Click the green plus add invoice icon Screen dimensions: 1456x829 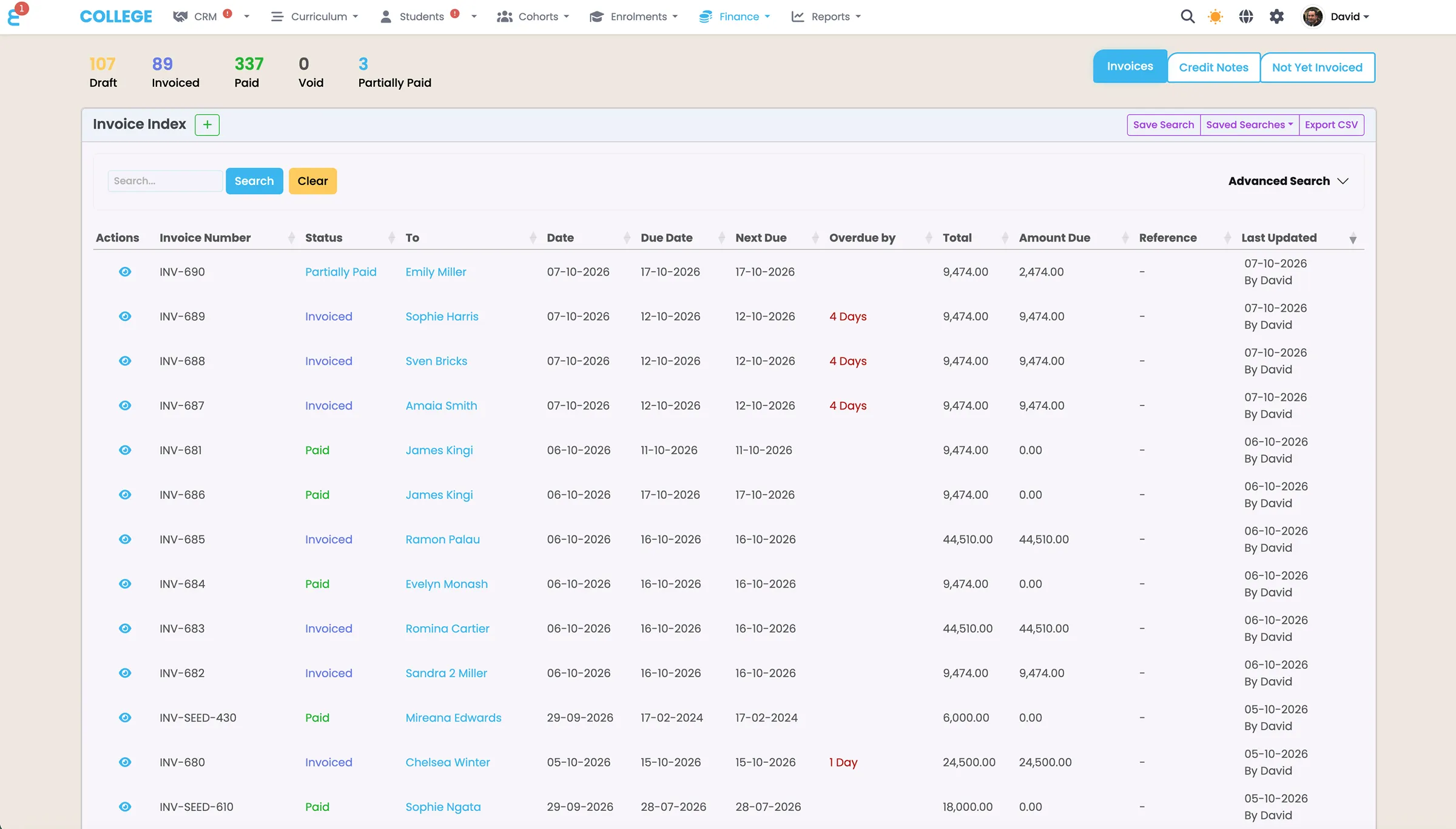[207, 124]
